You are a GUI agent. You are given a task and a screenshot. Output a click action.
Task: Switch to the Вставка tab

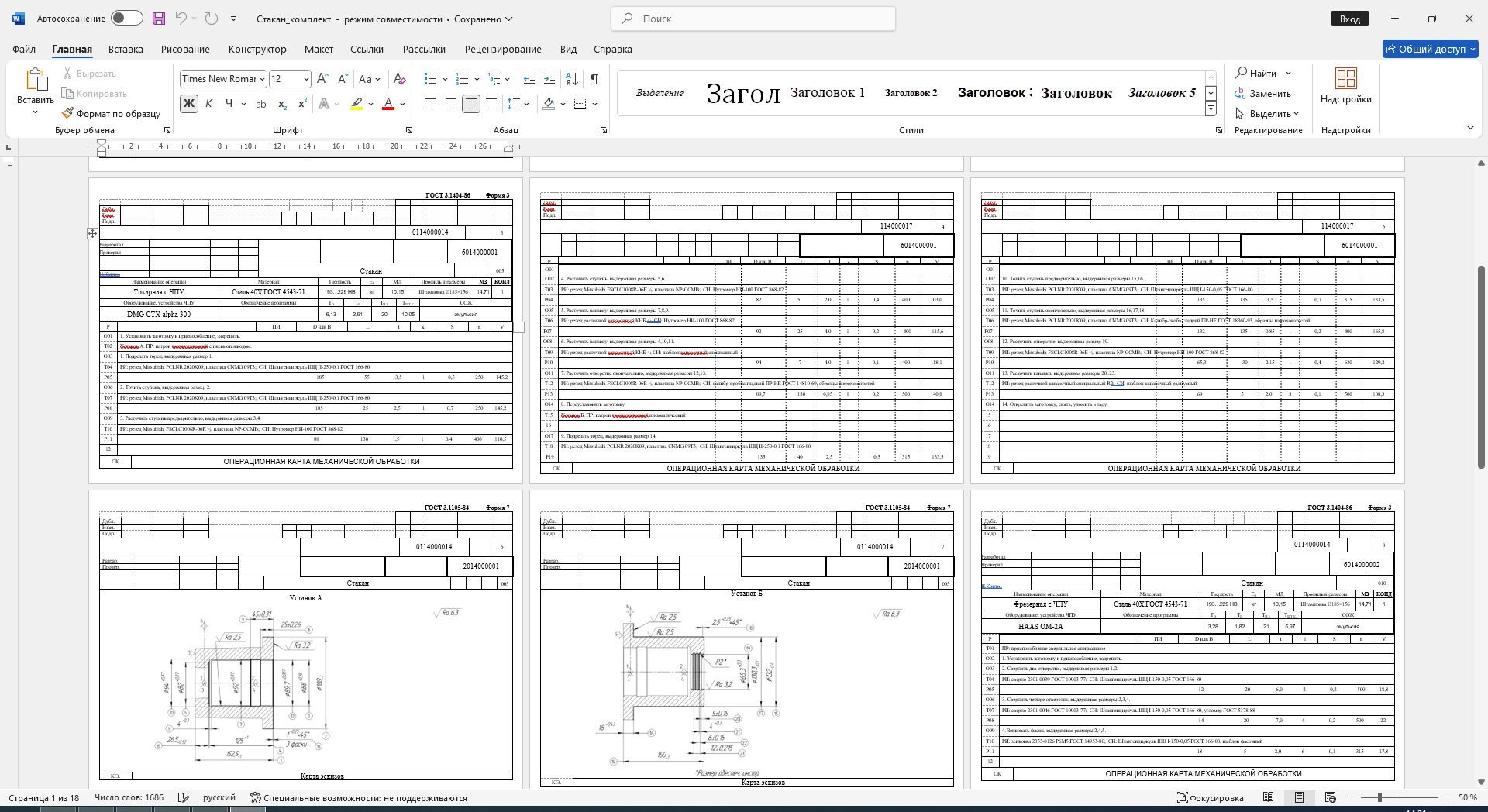pyautogui.click(x=126, y=49)
